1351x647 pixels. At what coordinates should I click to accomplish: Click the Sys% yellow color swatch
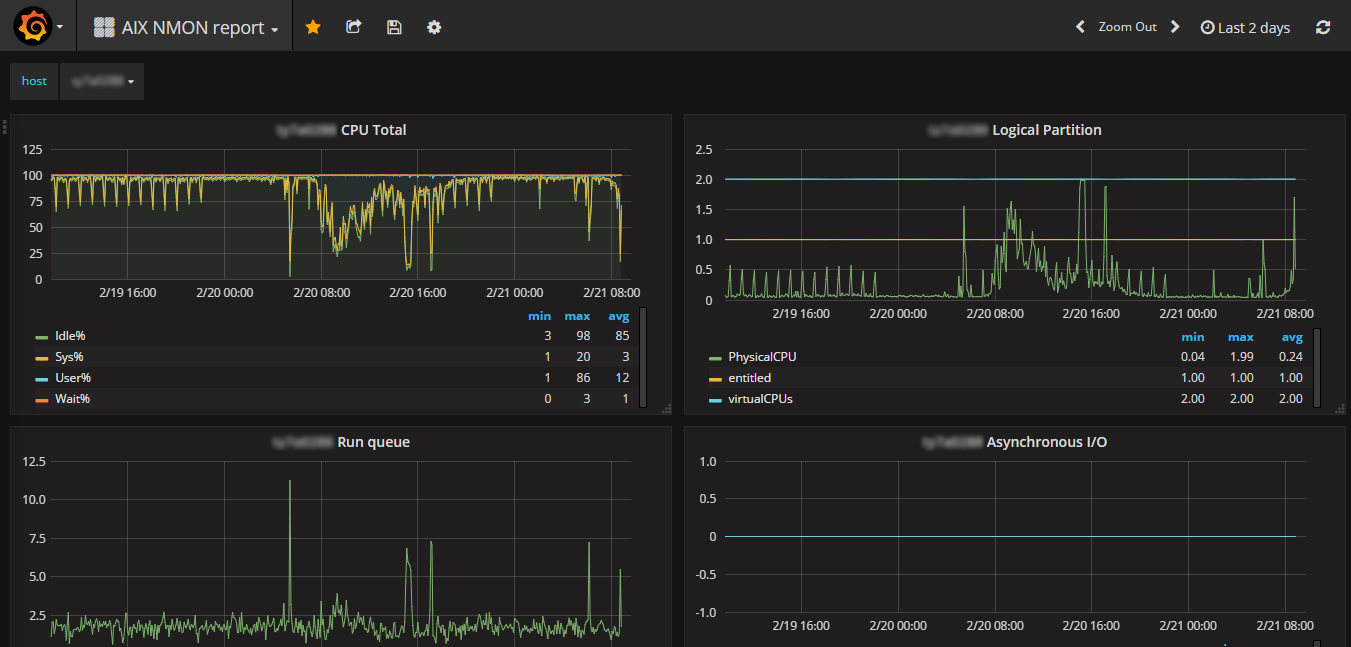click(42, 358)
